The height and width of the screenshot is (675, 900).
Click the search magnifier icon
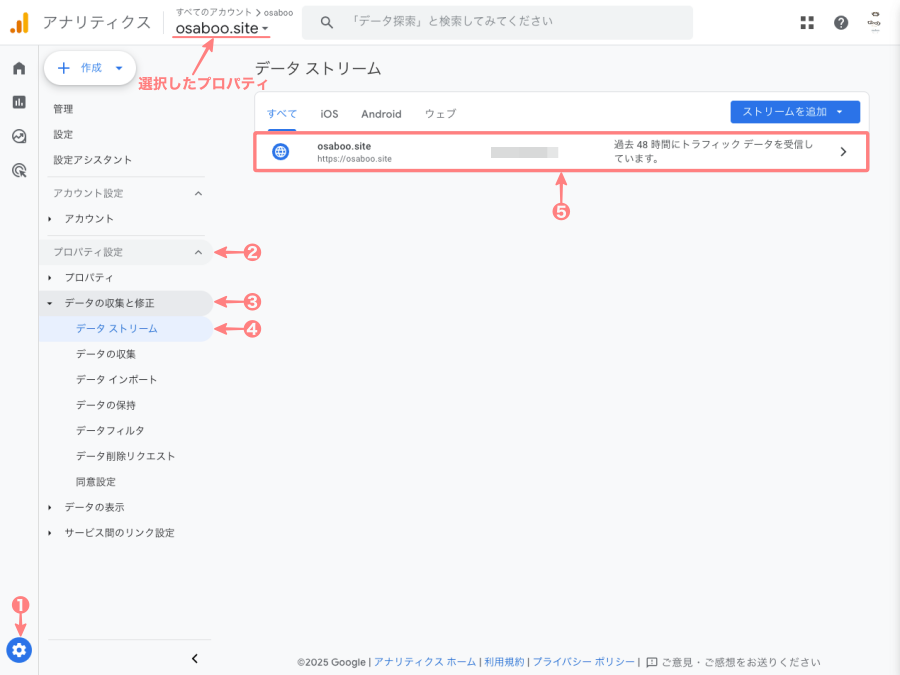pyautogui.click(x=327, y=22)
